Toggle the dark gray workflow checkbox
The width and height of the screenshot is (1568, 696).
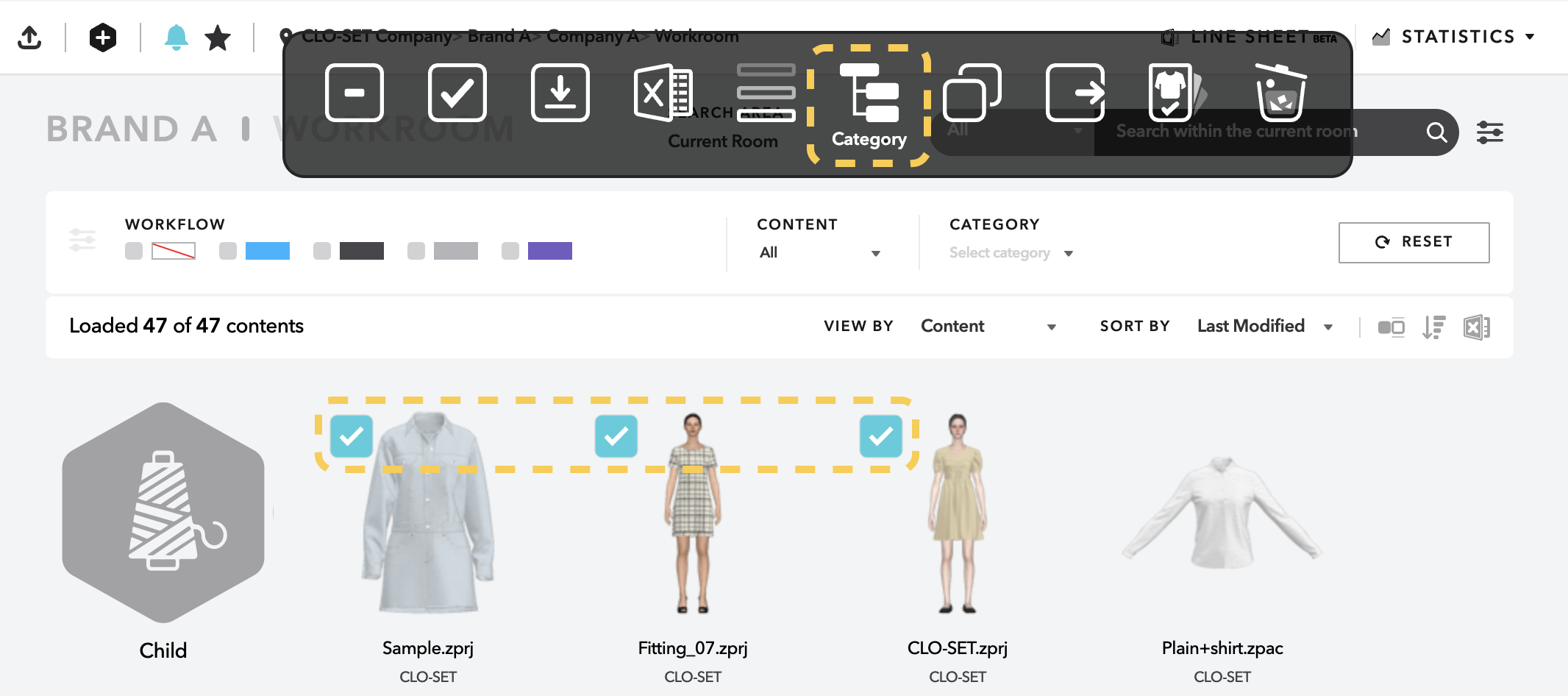(x=322, y=251)
